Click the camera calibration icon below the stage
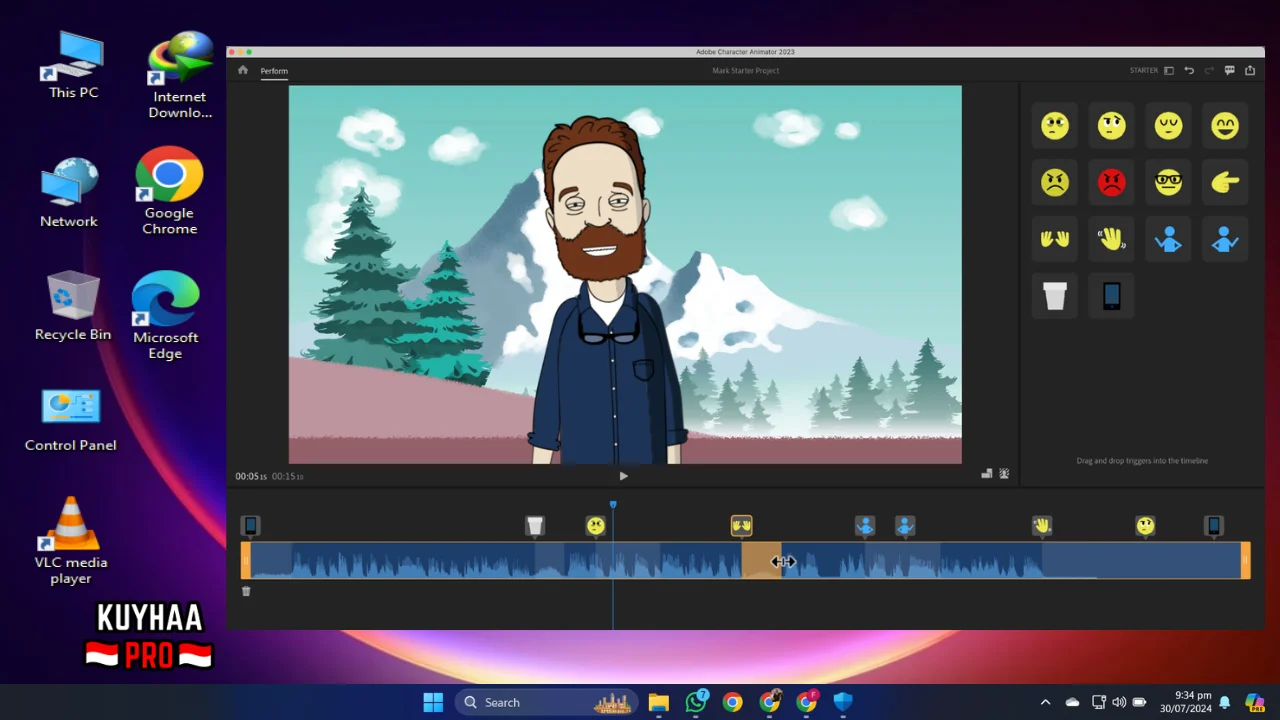 [x=1004, y=474]
